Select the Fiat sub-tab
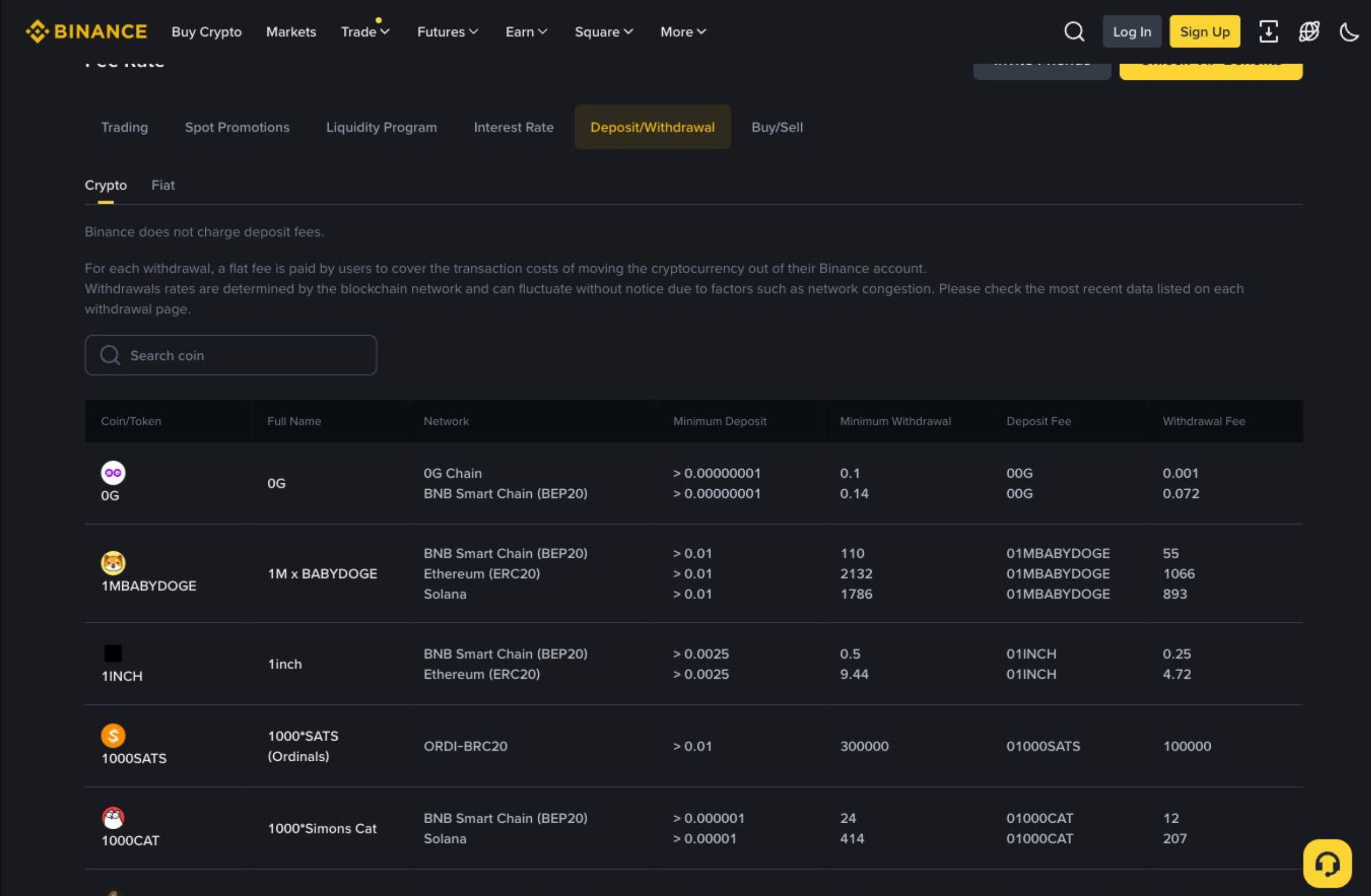 click(163, 185)
